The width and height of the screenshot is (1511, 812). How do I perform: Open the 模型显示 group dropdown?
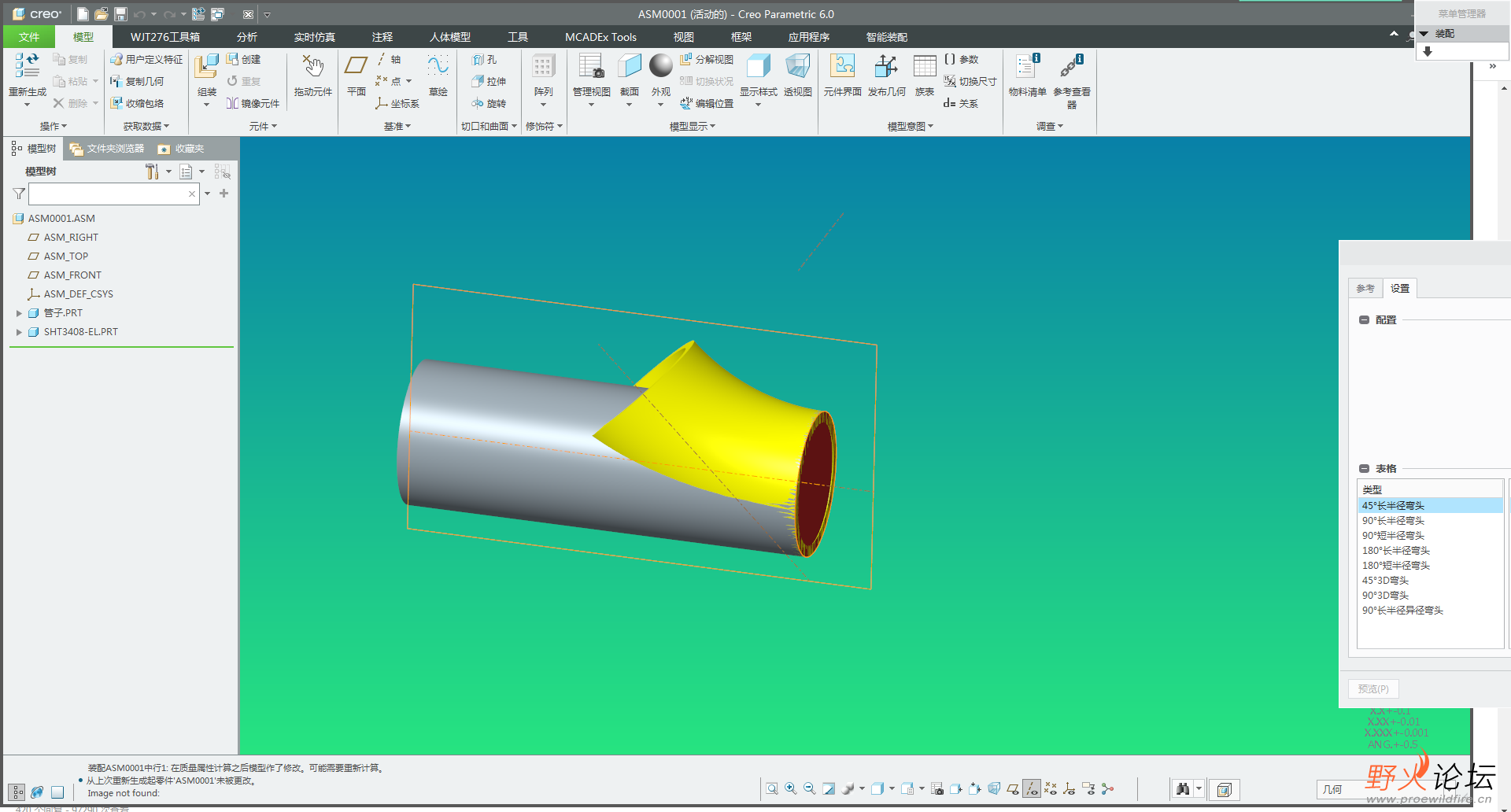click(x=693, y=126)
